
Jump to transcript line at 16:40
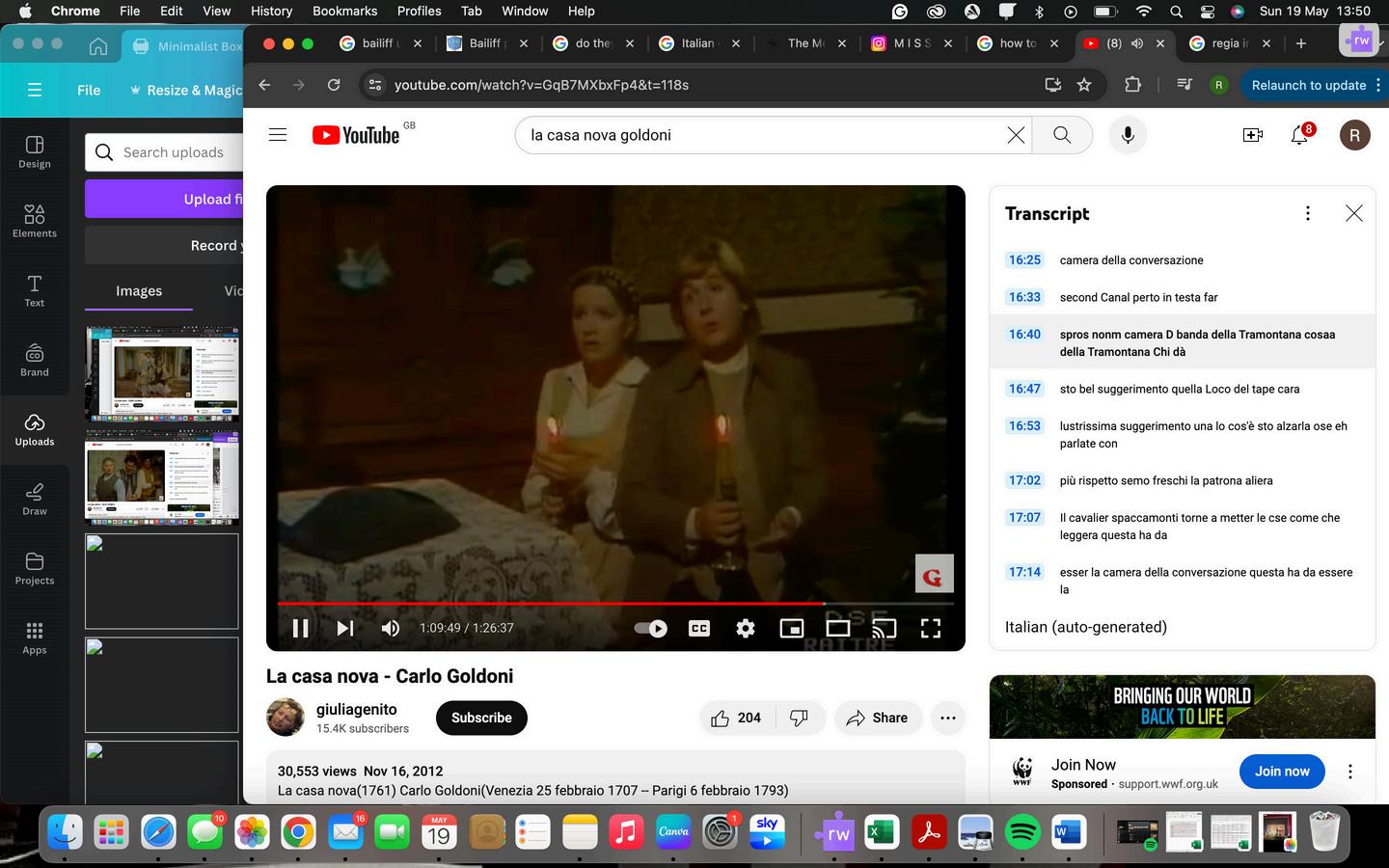tap(1183, 342)
